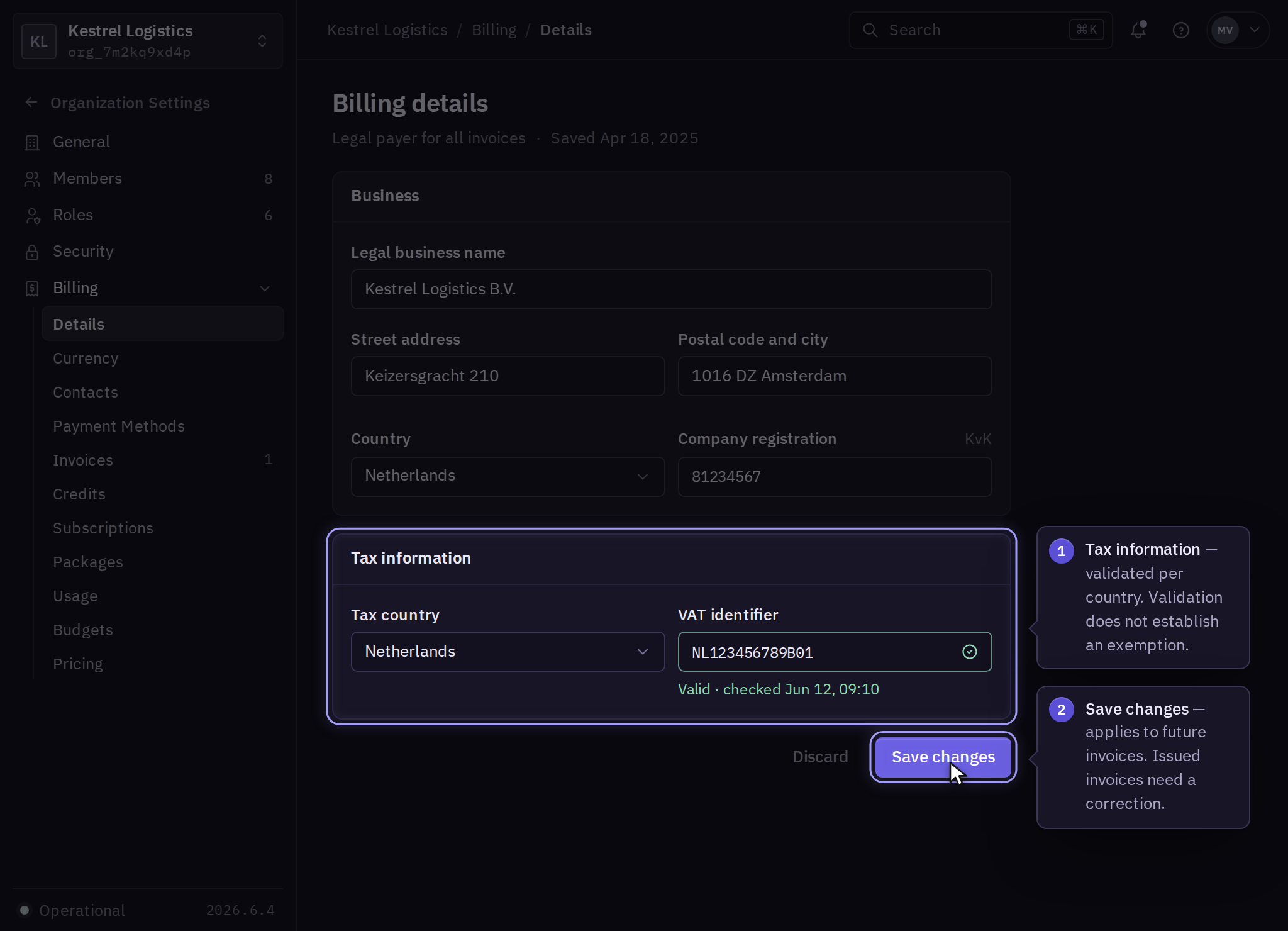
Task: Click the Operational status dot
Action: click(x=25, y=910)
